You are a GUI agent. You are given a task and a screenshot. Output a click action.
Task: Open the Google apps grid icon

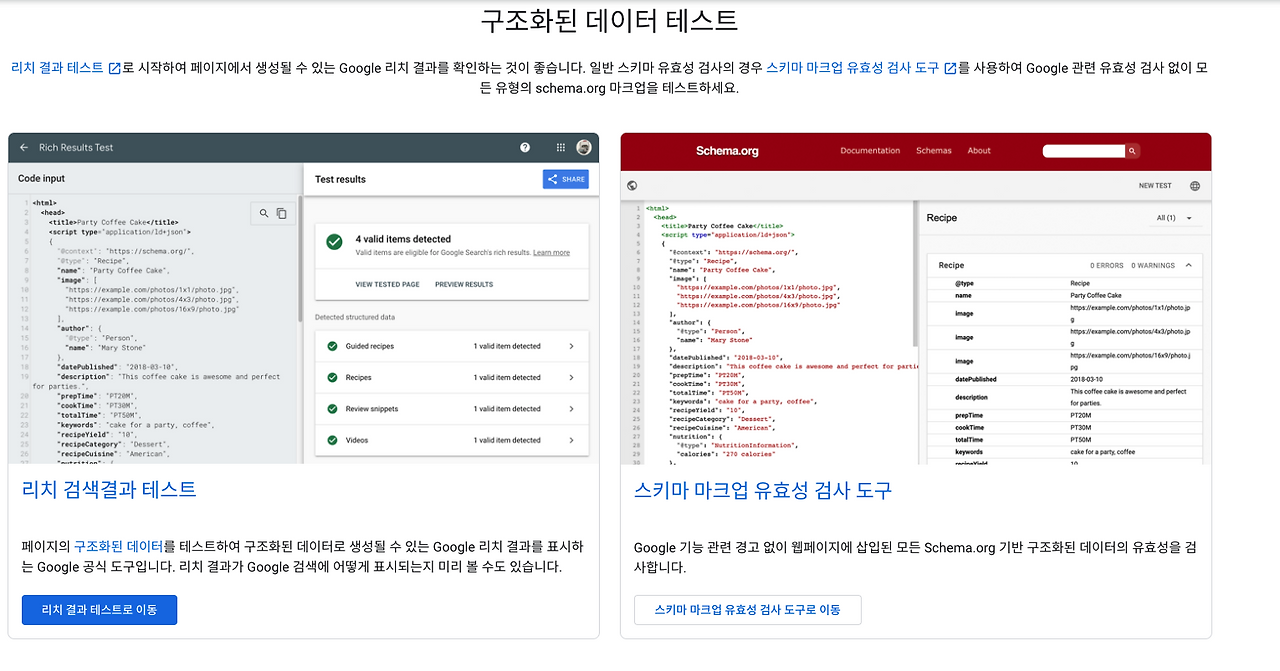560,147
